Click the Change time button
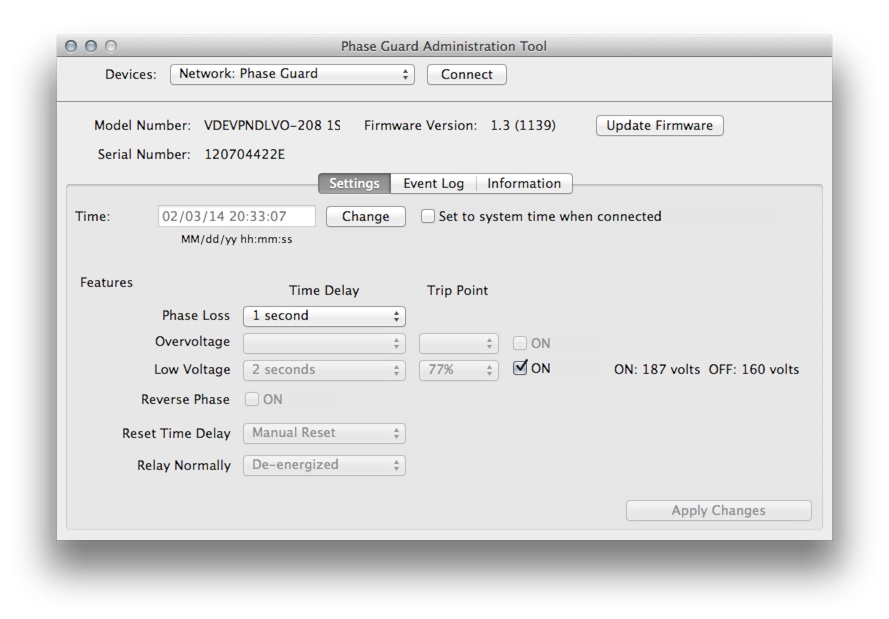Screen dimensions: 889x619 (366, 217)
